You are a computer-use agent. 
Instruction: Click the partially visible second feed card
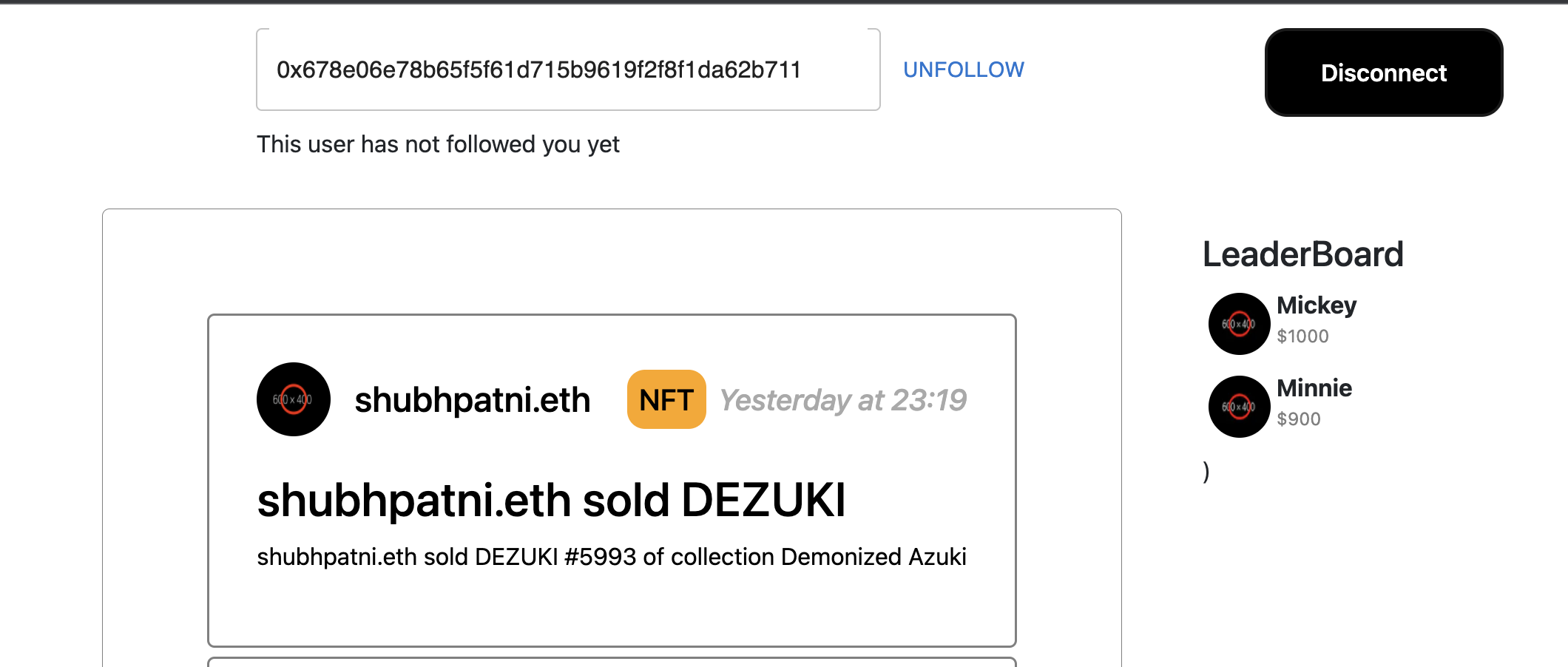611,662
